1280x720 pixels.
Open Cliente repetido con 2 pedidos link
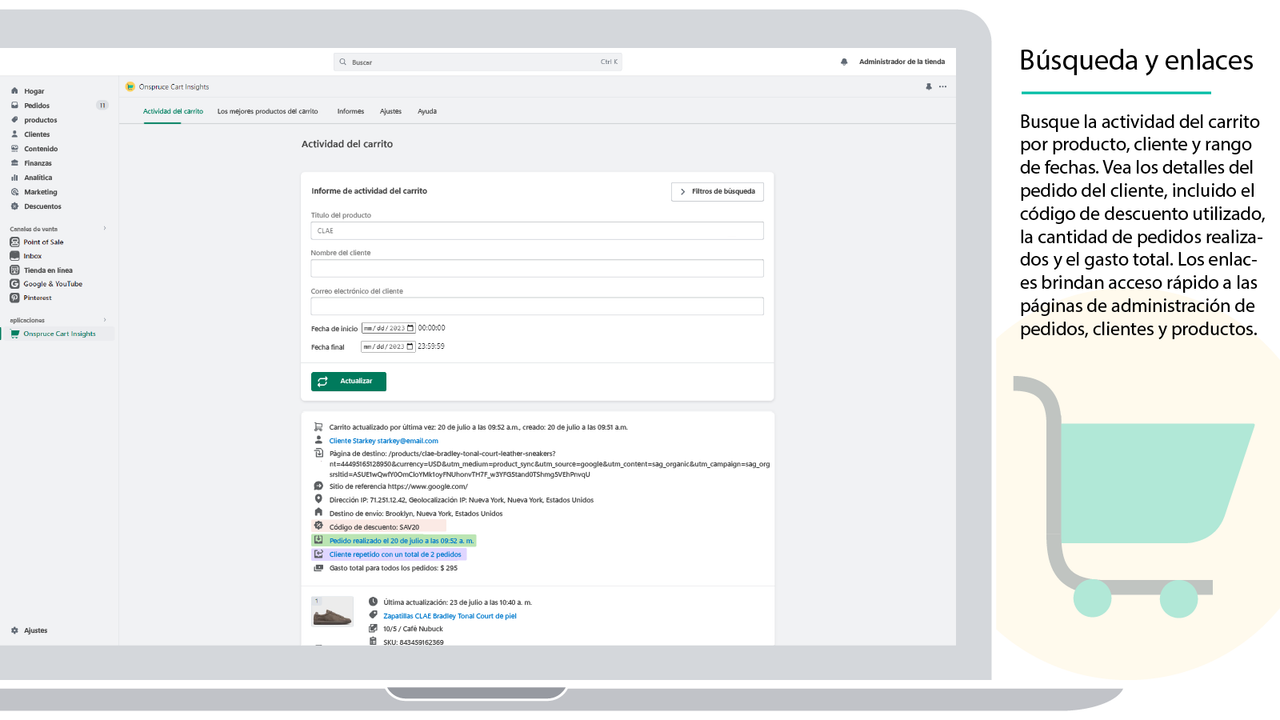(x=396, y=554)
